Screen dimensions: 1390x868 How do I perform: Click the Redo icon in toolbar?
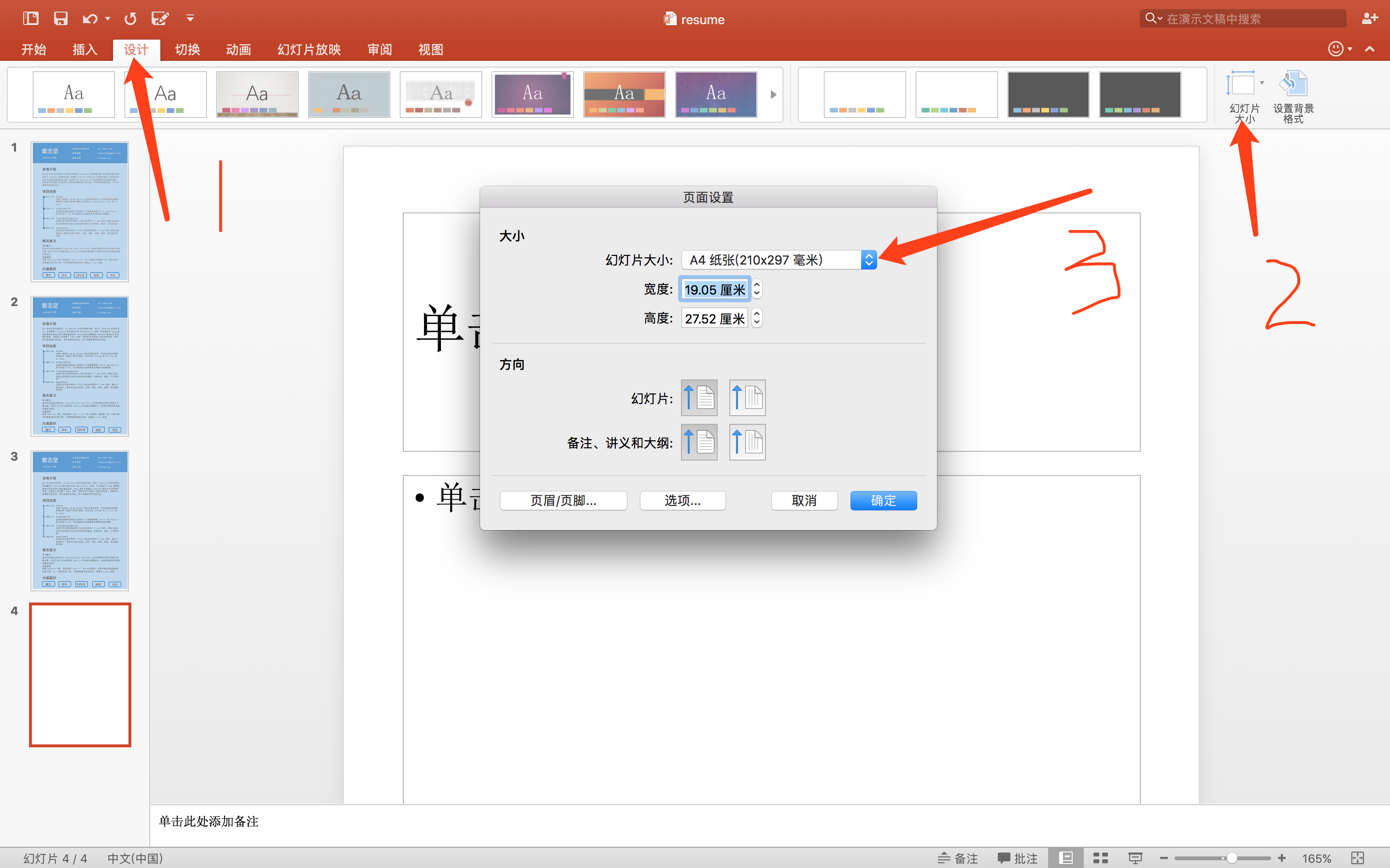click(x=130, y=18)
